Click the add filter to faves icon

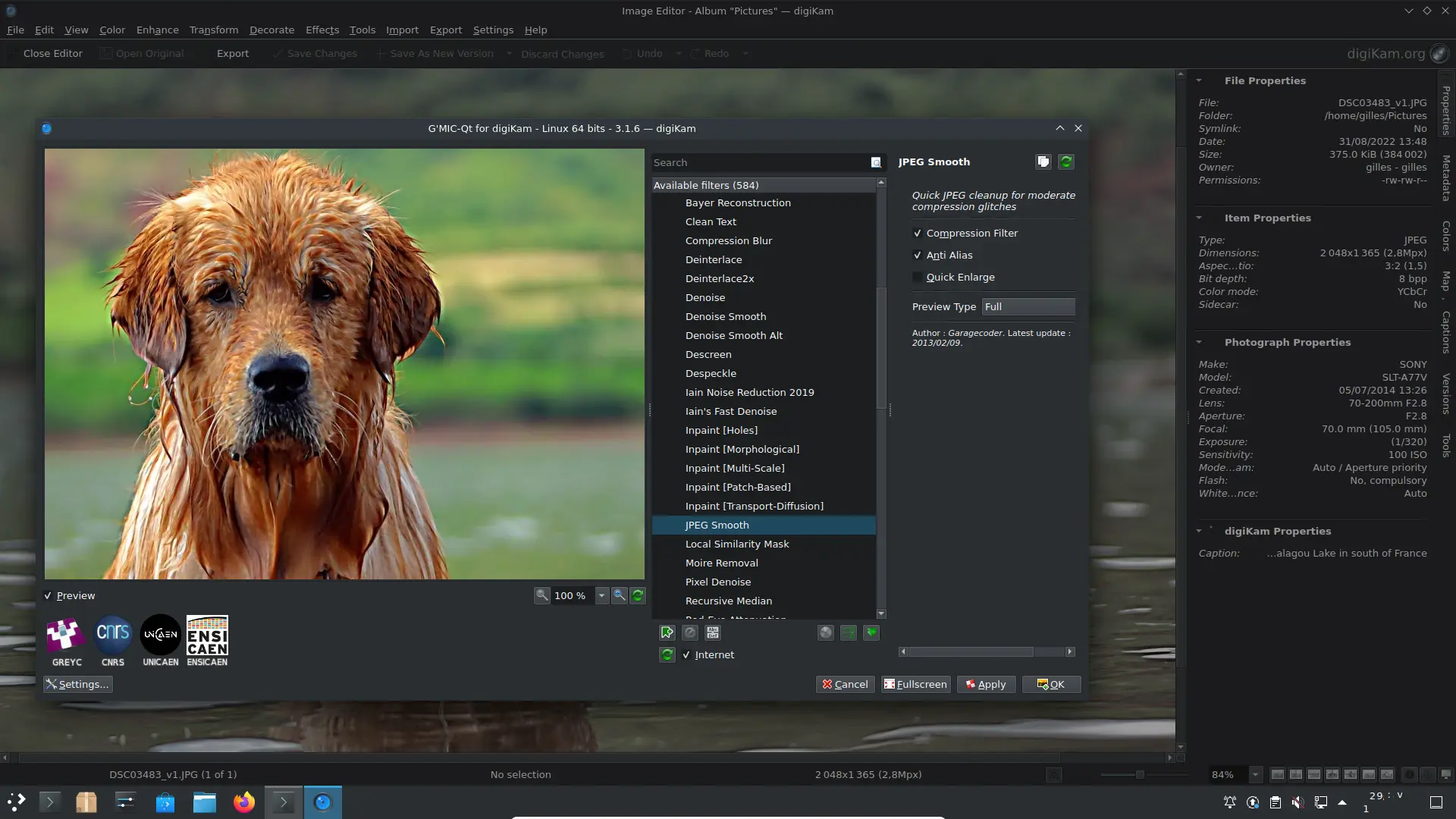click(x=667, y=632)
